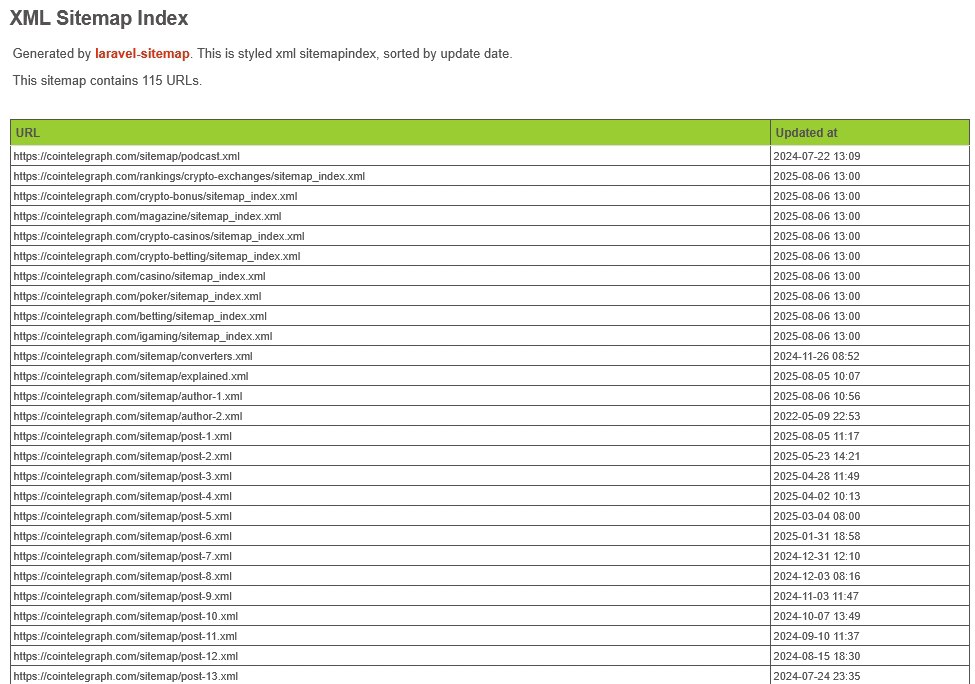Open the sitemap/post-2.xml link
Image resolution: width=975 pixels, height=684 pixels.
point(122,456)
